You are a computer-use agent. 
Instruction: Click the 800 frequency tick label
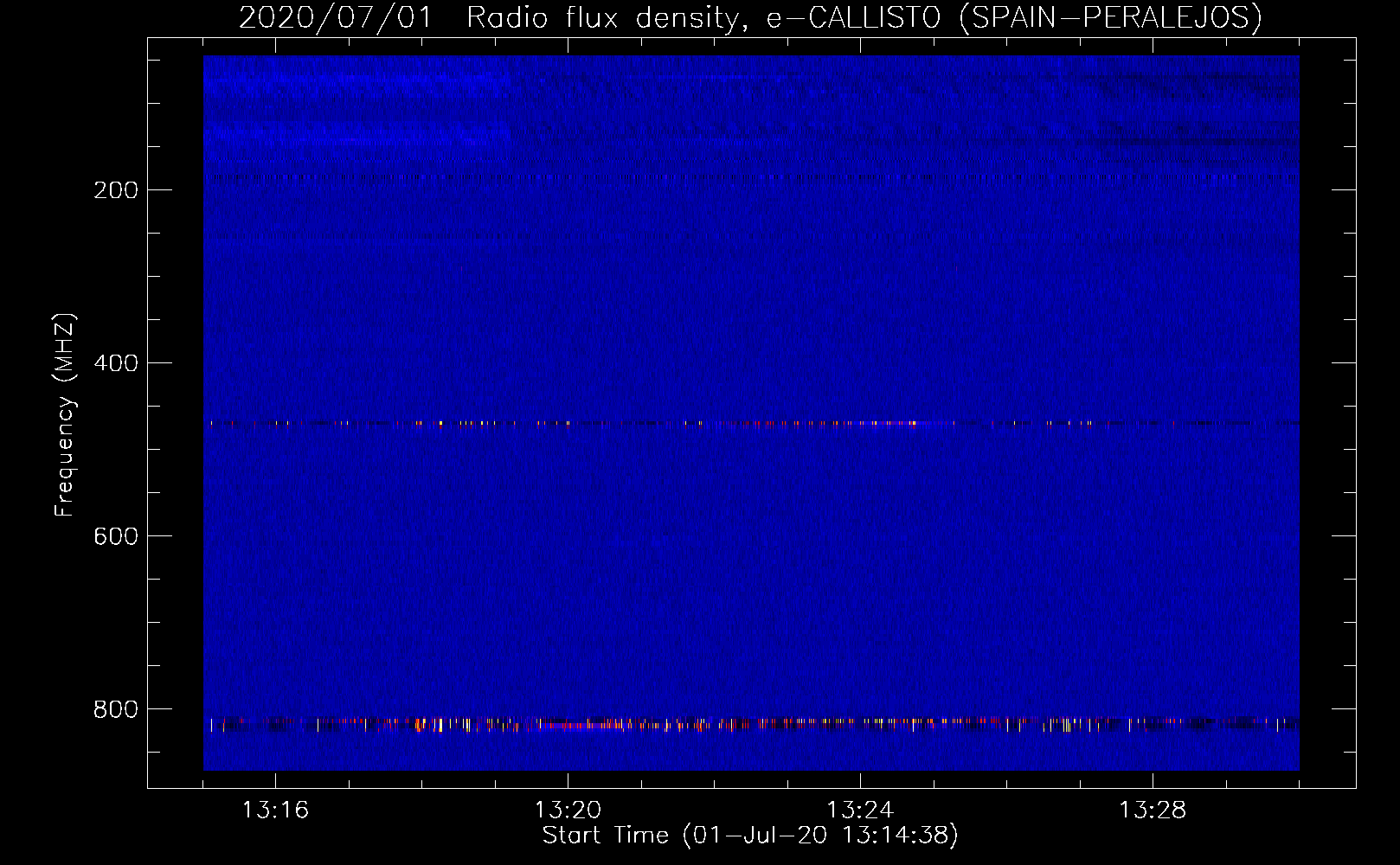116,709
